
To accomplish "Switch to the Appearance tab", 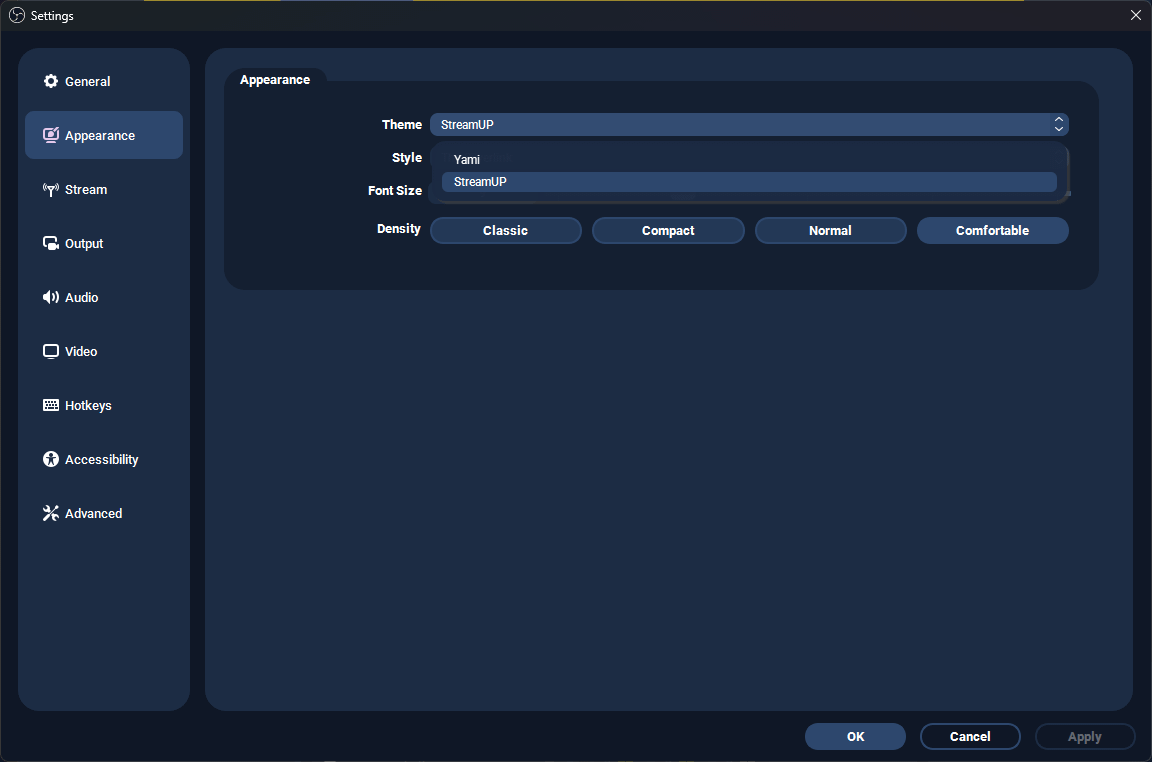I will [x=276, y=79].
